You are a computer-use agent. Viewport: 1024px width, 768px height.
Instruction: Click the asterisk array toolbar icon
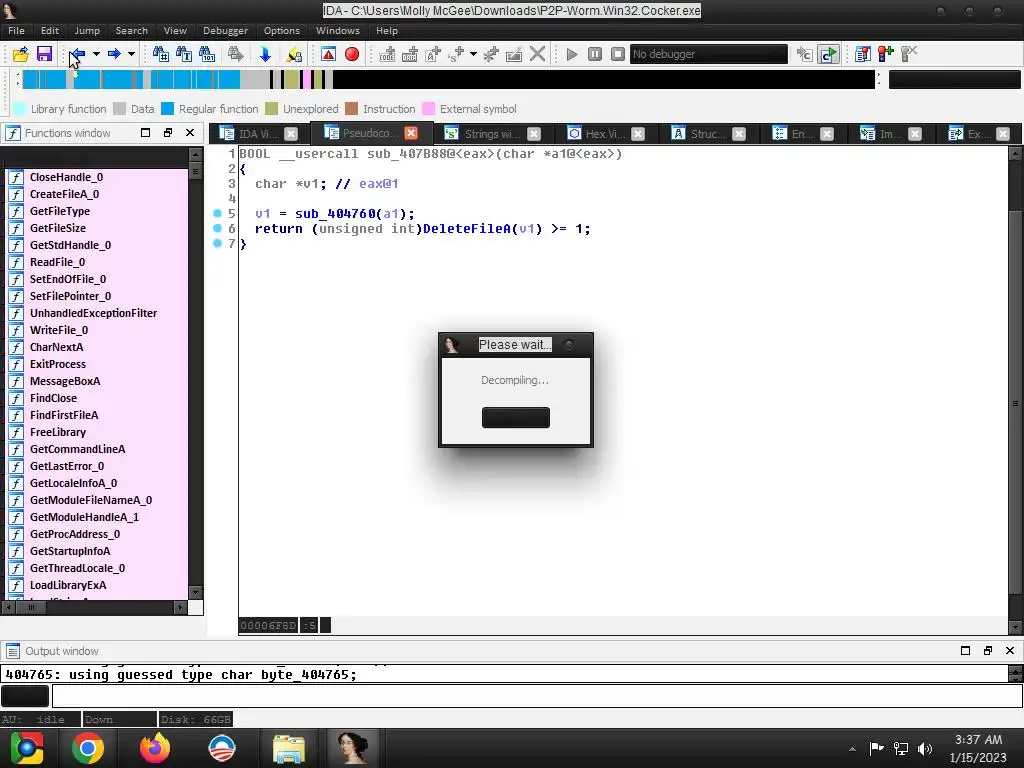click(490, 54)
